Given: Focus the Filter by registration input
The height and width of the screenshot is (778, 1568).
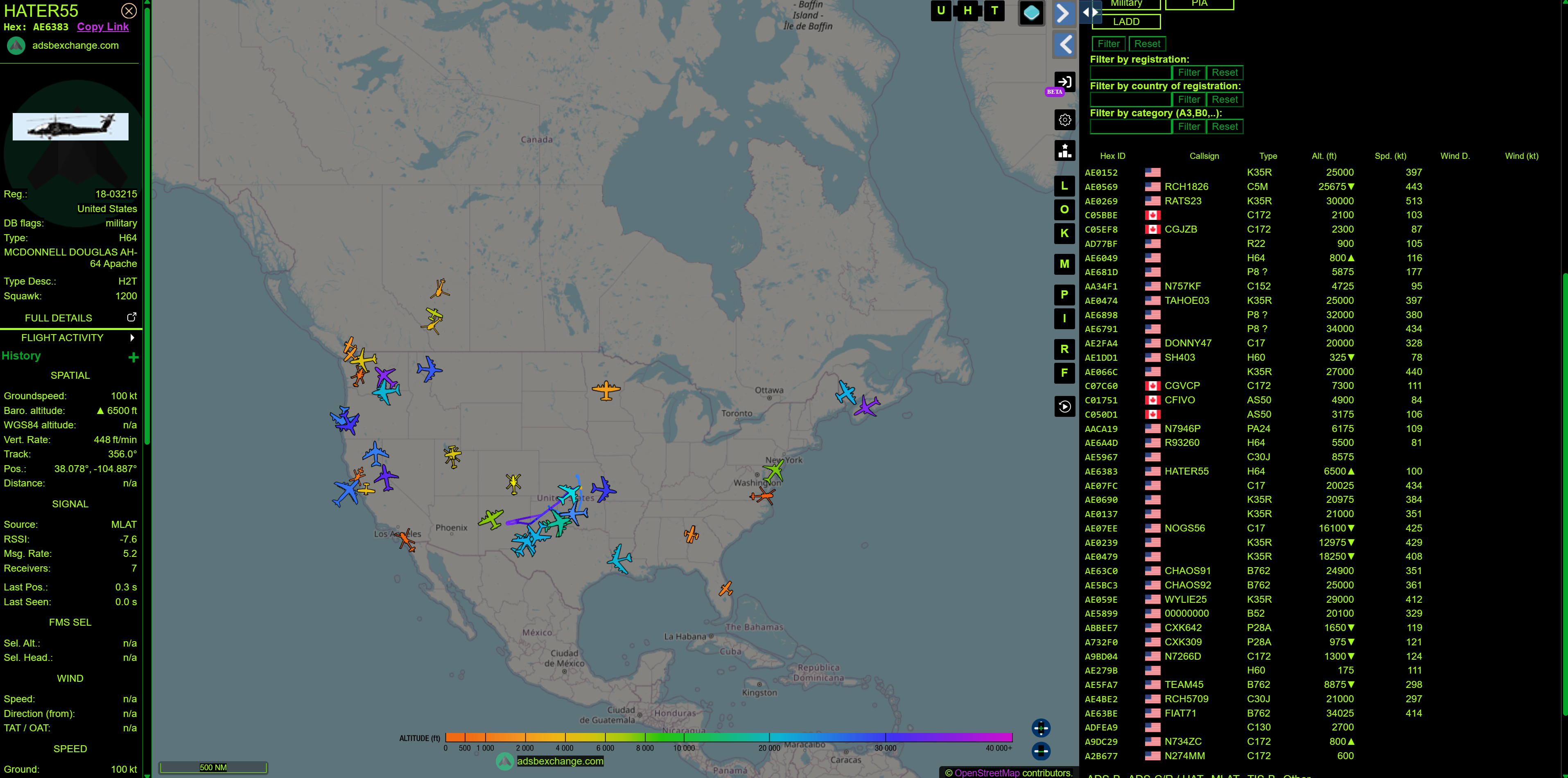Looking at the screenshot, I should point(1130,72).
